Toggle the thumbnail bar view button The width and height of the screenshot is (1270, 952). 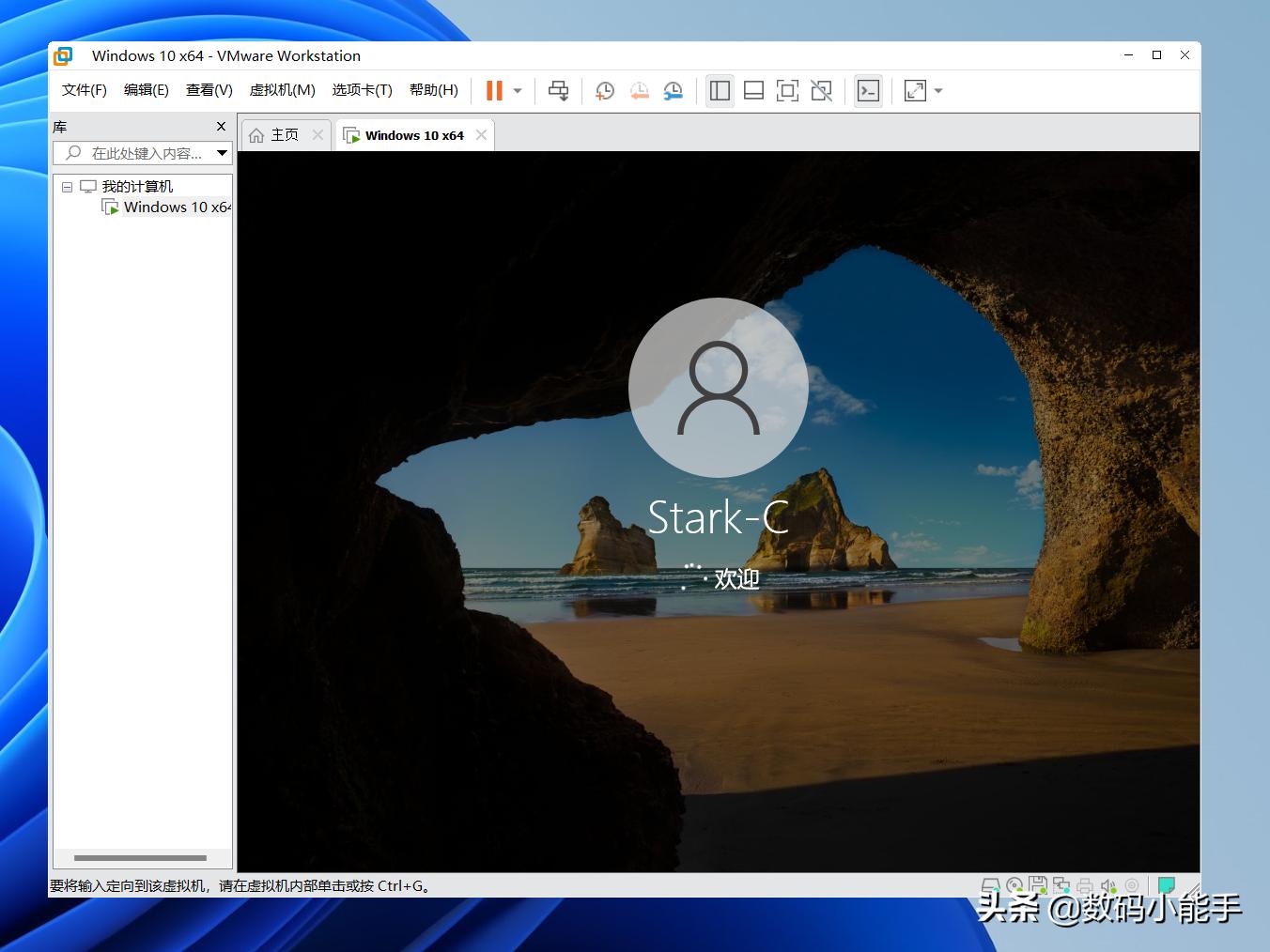[x=753, y=91]
